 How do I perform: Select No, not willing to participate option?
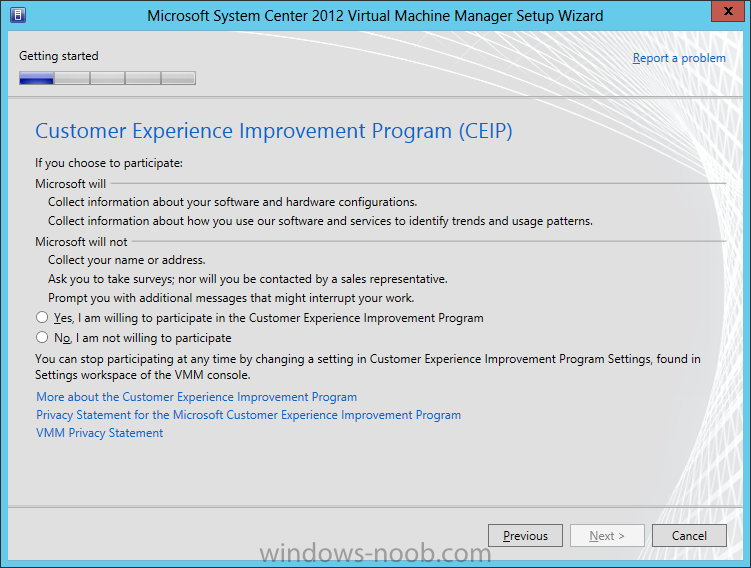click(x=42, y=337)
